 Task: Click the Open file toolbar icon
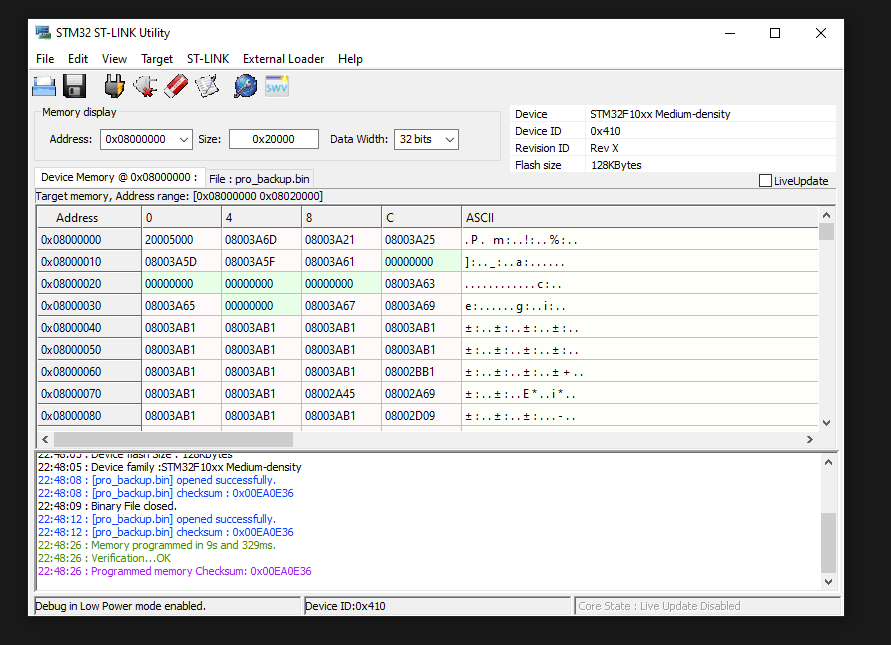pyautogui.click(x=44, y=86)
